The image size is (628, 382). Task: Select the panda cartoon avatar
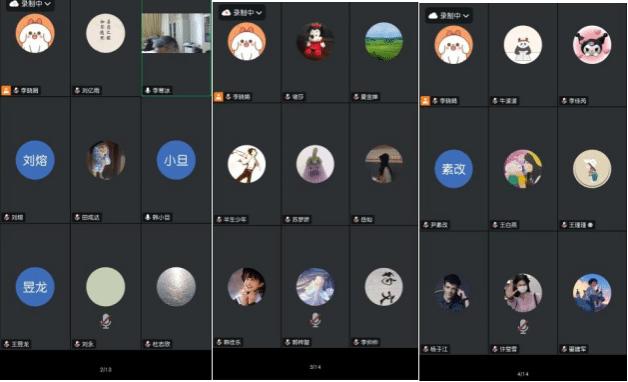pos(523,45)
